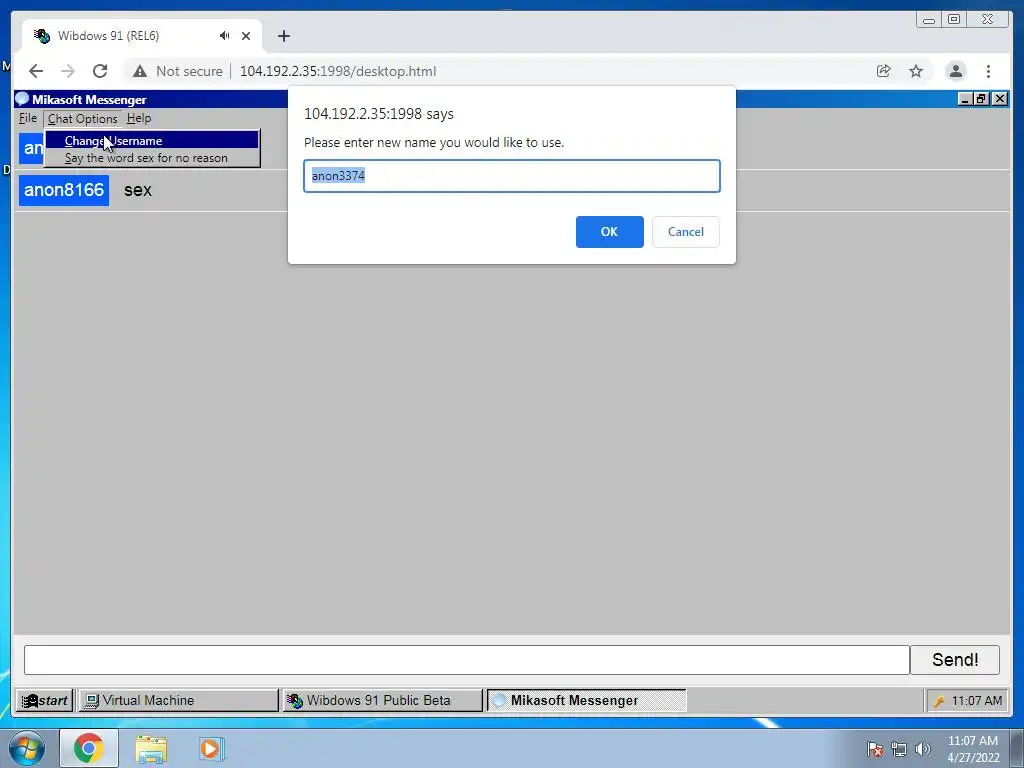The height and width of the screenshot is (768, 1024).
Task: Minimize the outer Chrome window
Action: (929, 19)
